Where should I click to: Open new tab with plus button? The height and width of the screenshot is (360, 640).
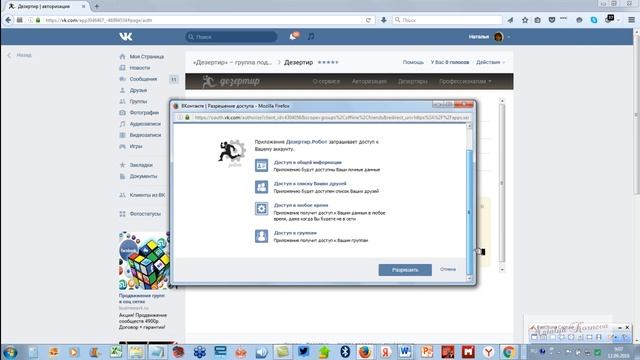click(97, 6)
